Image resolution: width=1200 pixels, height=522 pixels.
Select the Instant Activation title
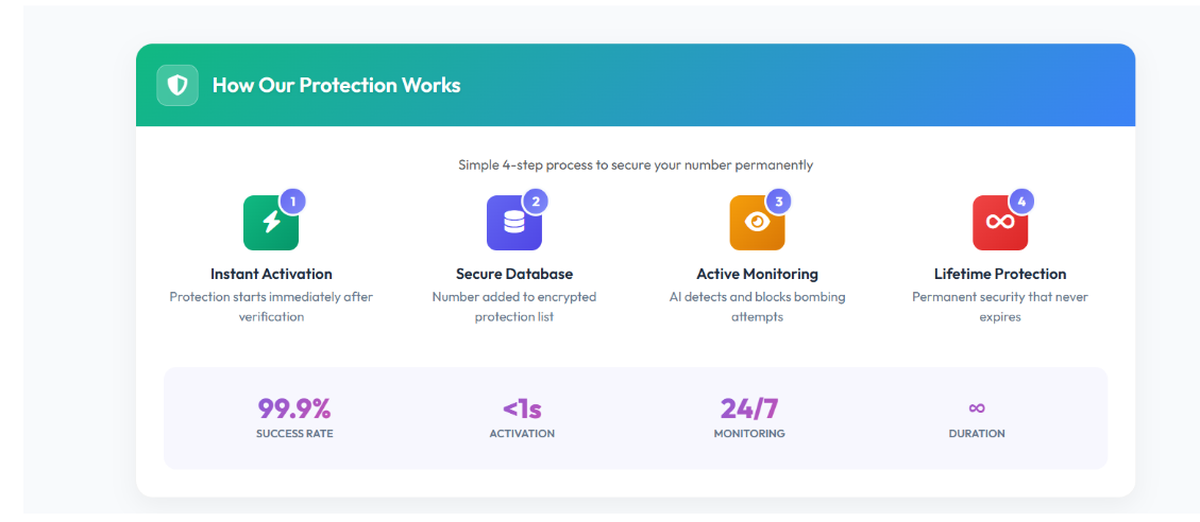(x=271, y=274)
